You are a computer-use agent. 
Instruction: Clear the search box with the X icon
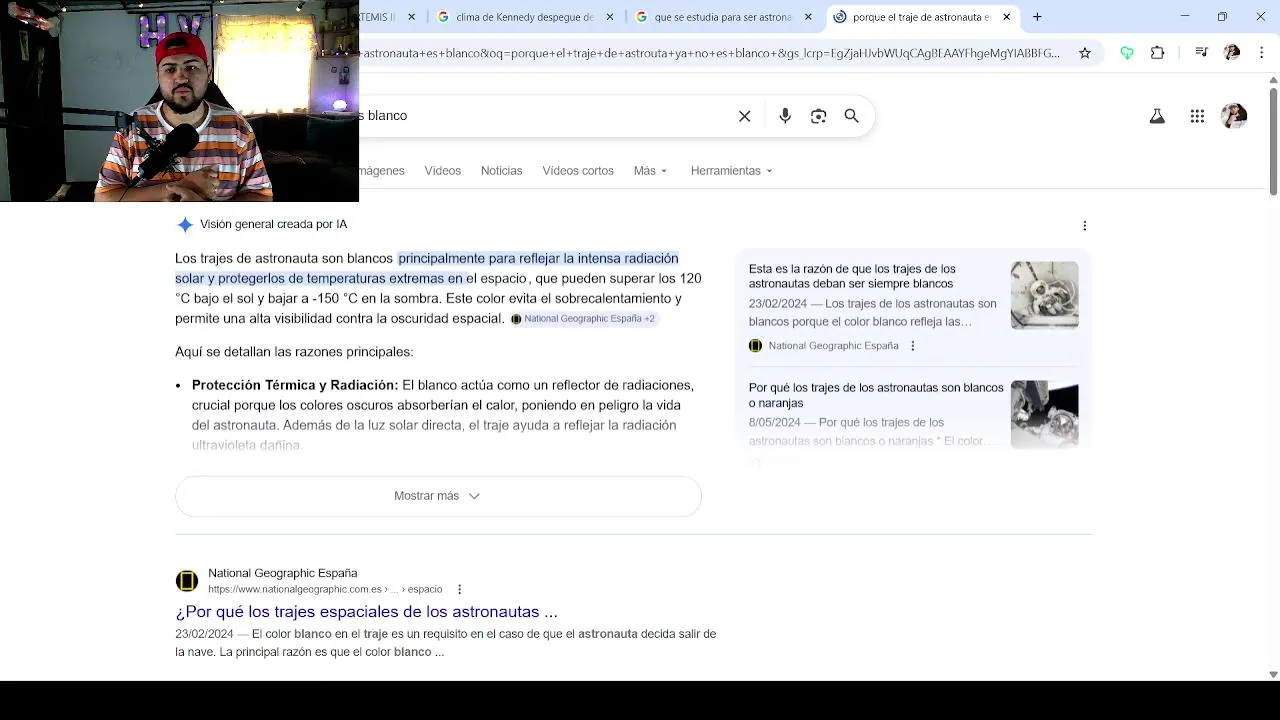(x=744, y=116)
